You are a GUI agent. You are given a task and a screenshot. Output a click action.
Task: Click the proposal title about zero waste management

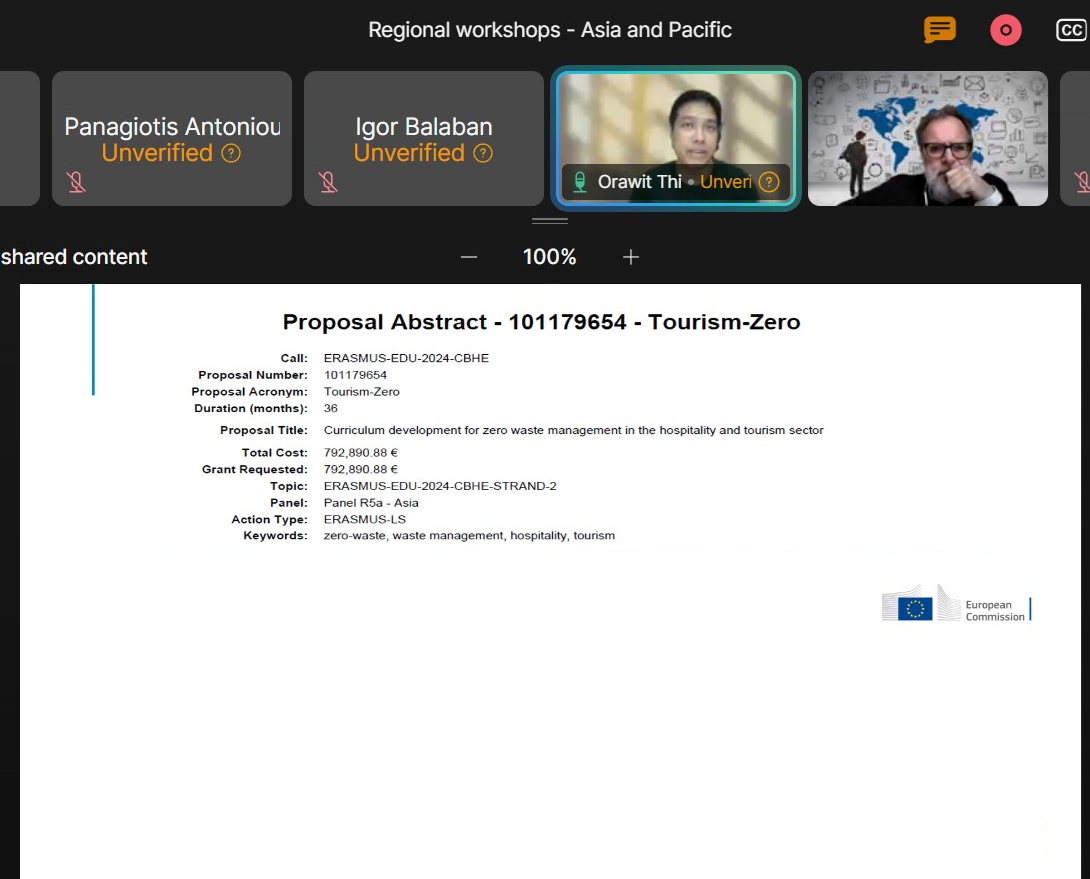pos(574,430)
